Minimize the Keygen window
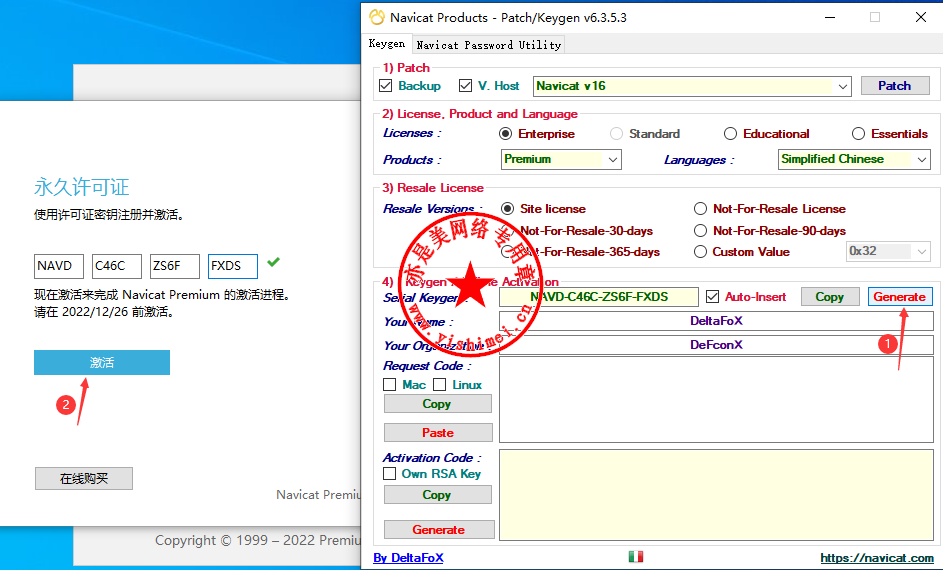The image size is (943, 570). coord(830,17)
